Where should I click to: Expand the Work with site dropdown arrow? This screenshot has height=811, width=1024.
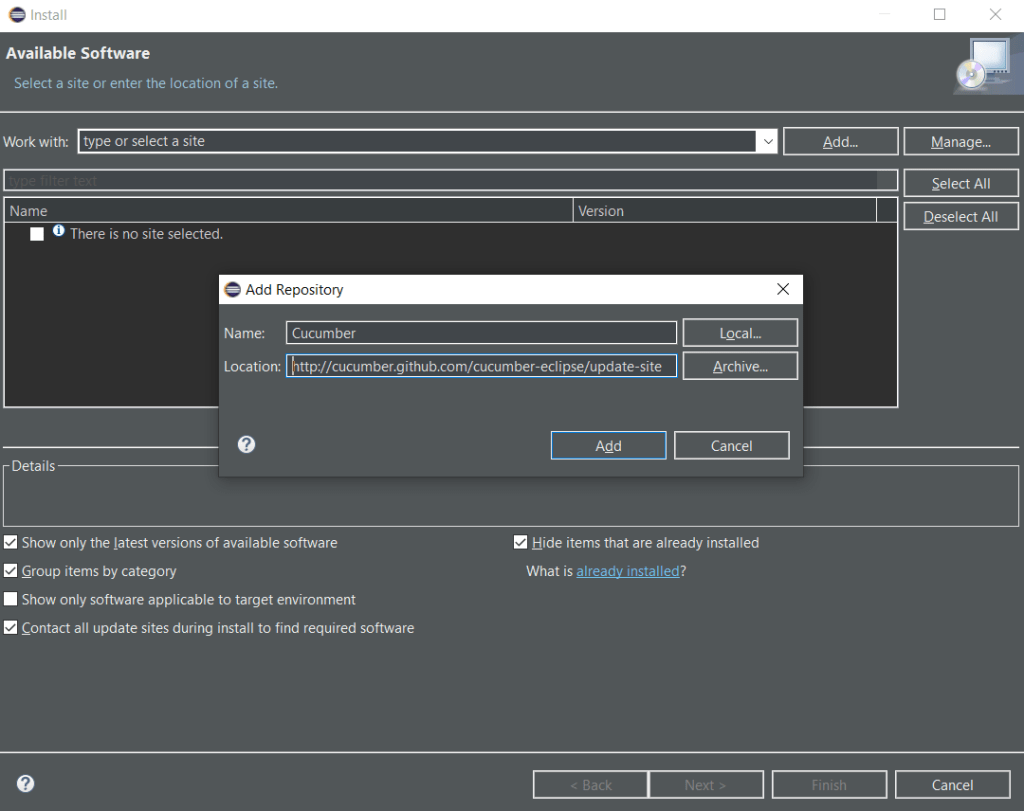pos(767,142)
